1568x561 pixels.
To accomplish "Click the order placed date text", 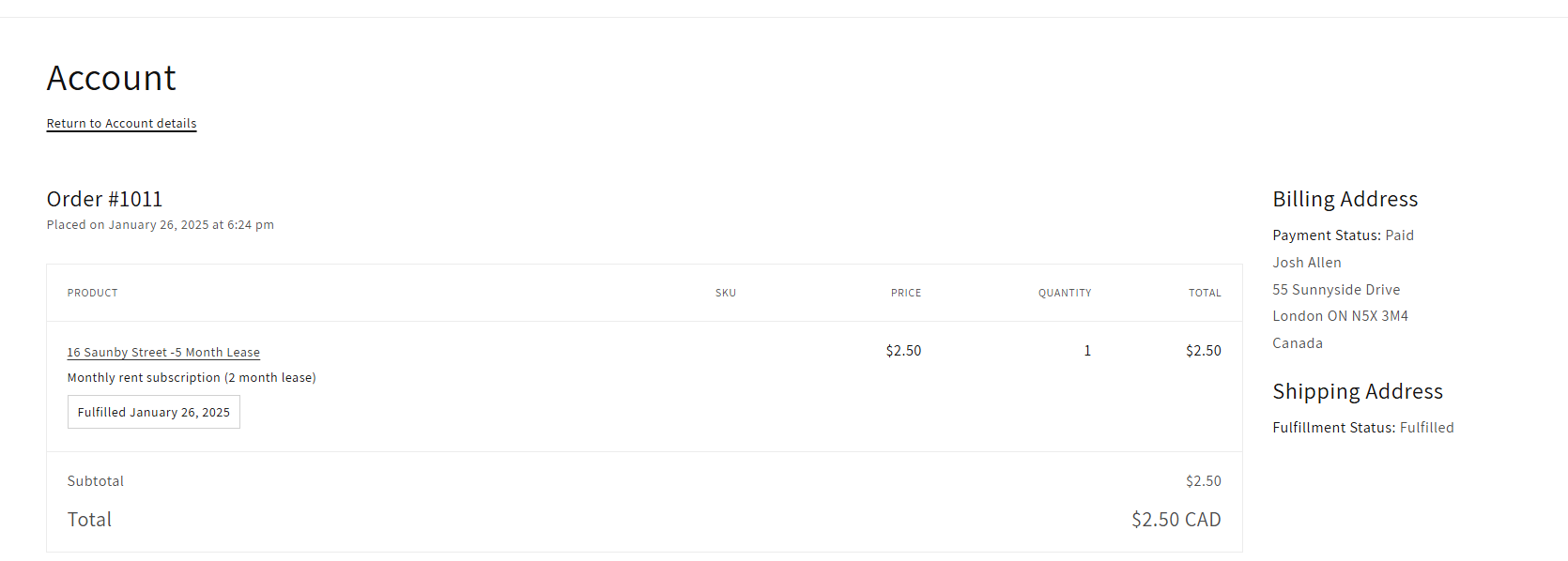I will click(x=160, y=225).
